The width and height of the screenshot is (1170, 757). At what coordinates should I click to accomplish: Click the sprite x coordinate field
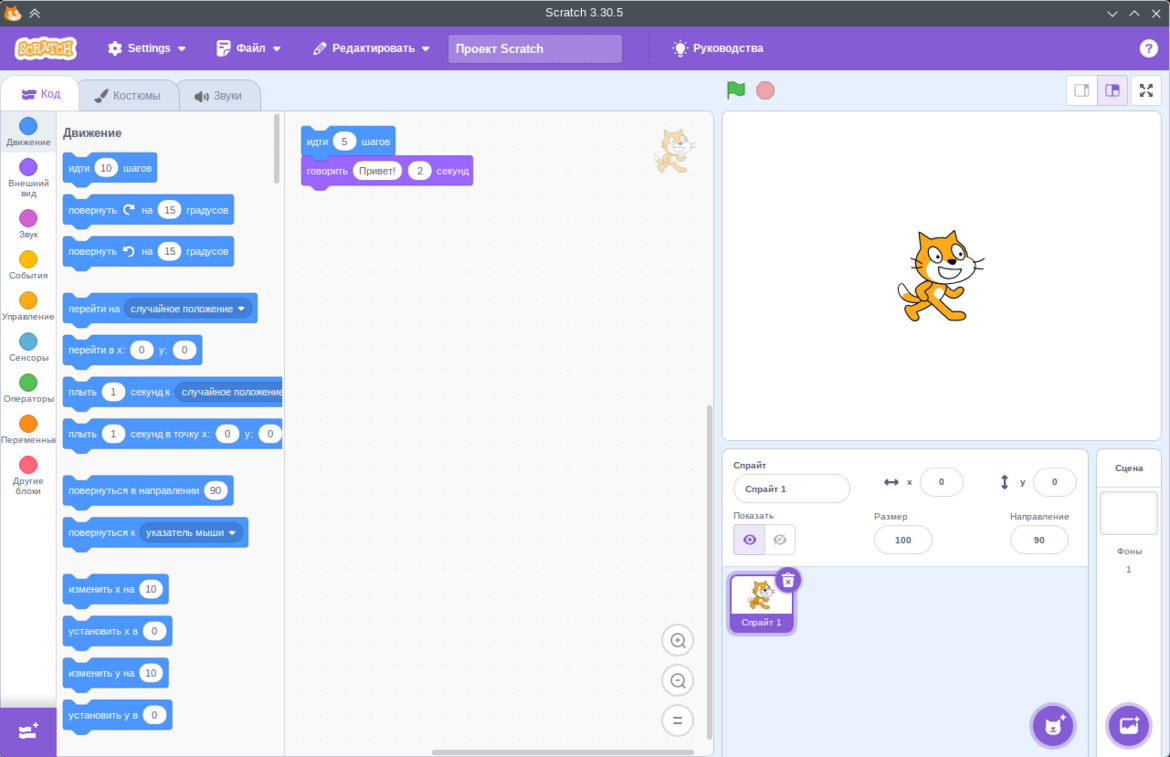941,483
